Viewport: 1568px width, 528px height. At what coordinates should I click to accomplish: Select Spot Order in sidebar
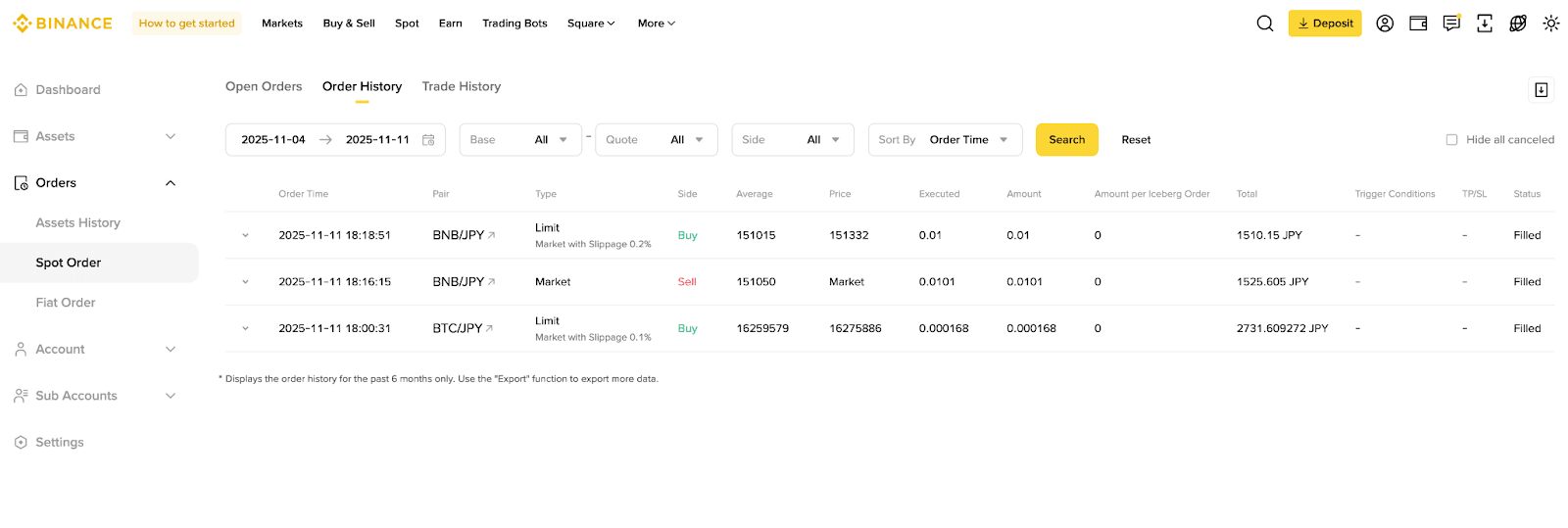(99, 263)
